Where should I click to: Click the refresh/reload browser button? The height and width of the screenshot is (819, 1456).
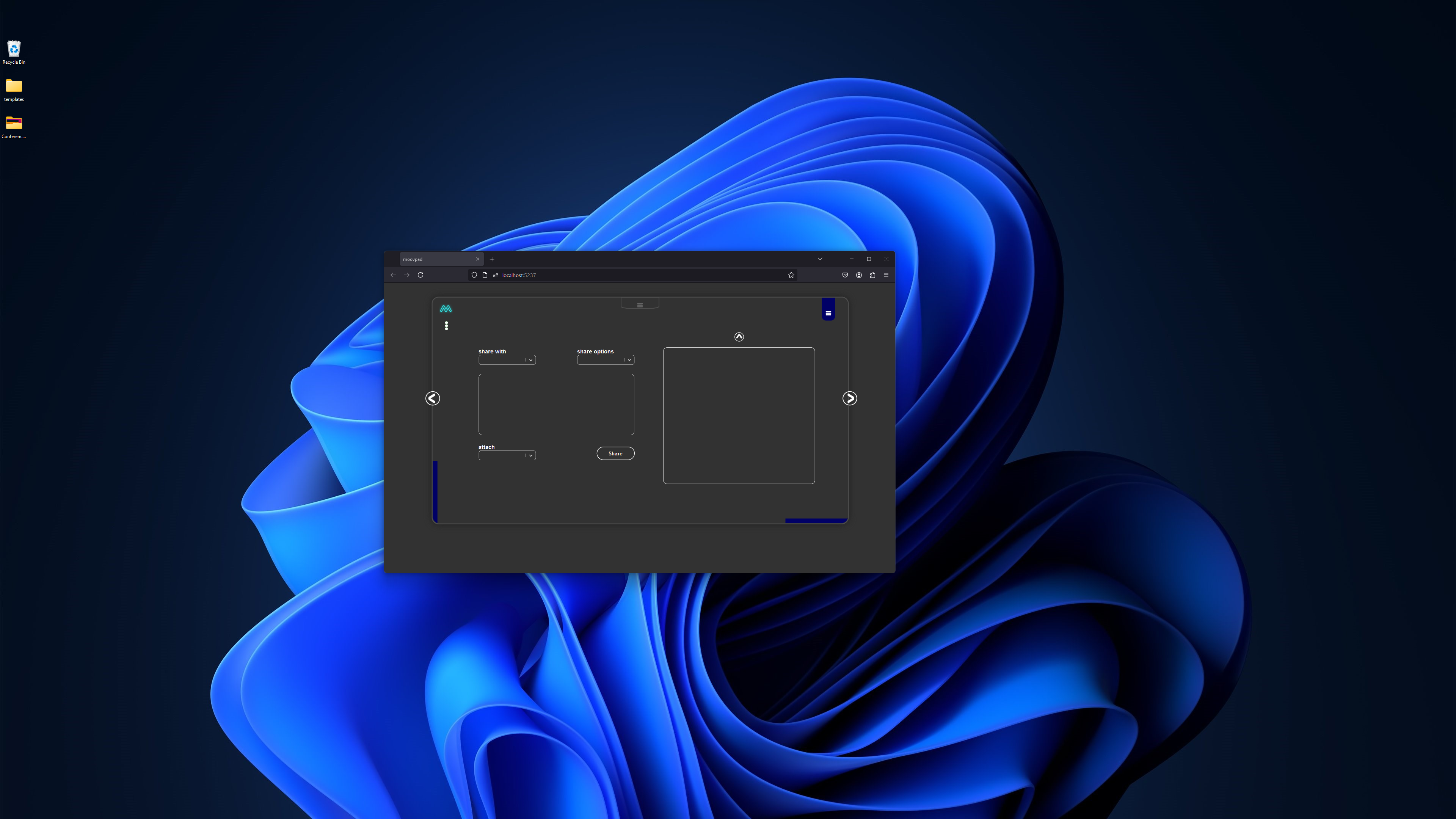420,274
